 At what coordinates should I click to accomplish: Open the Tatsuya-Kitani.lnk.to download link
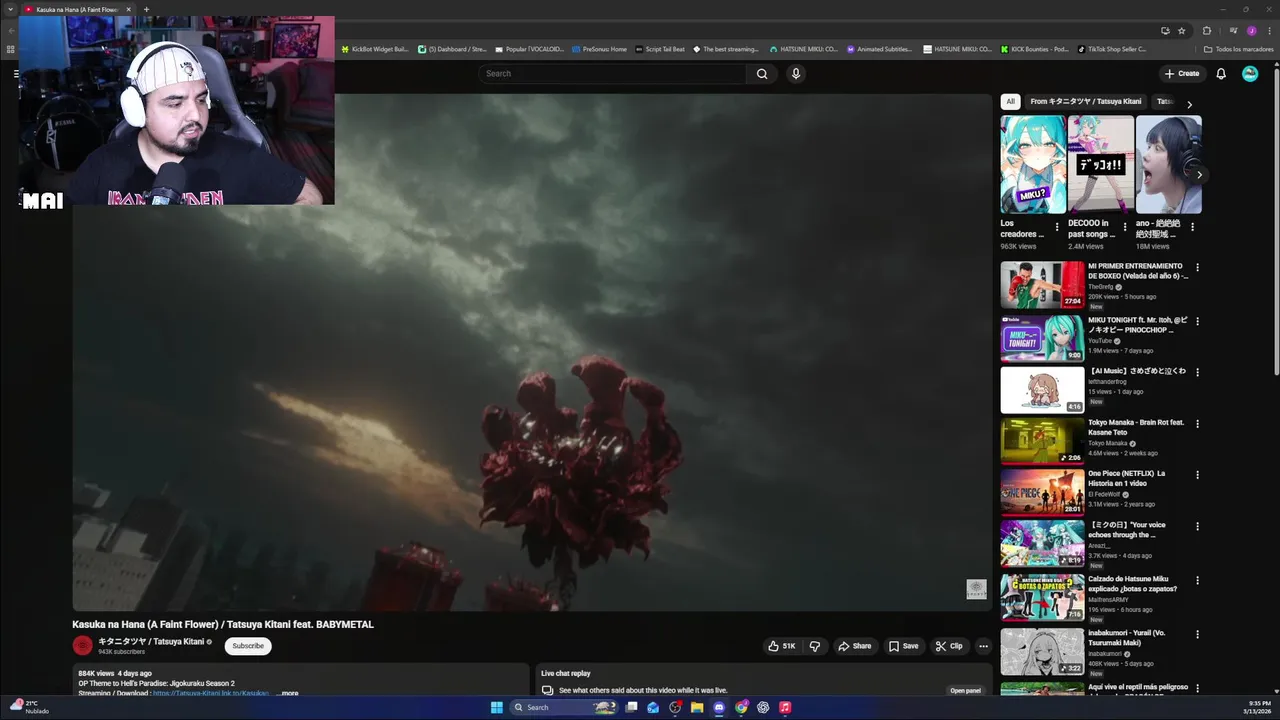211,693
